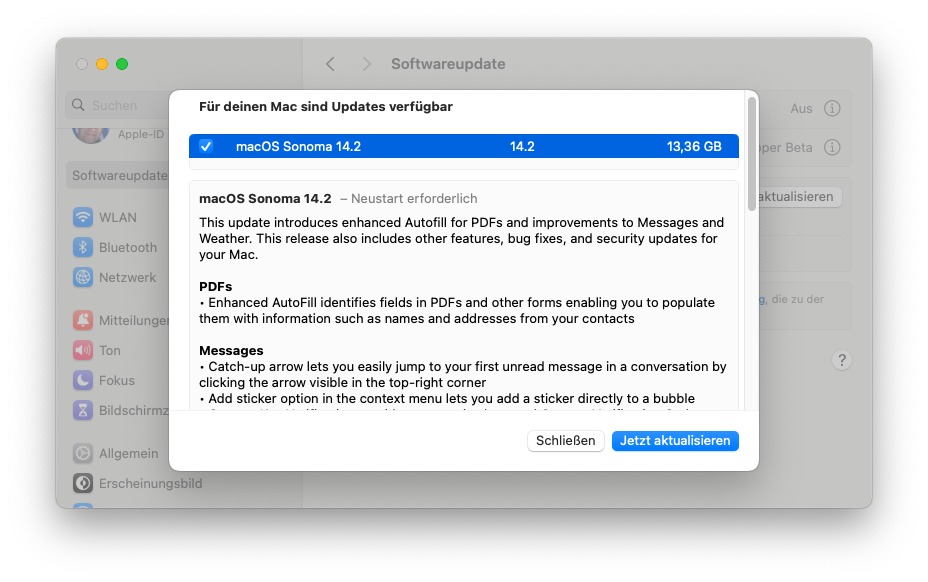
Task: Click the green fullscreen window button
Action: click(122, 64)
